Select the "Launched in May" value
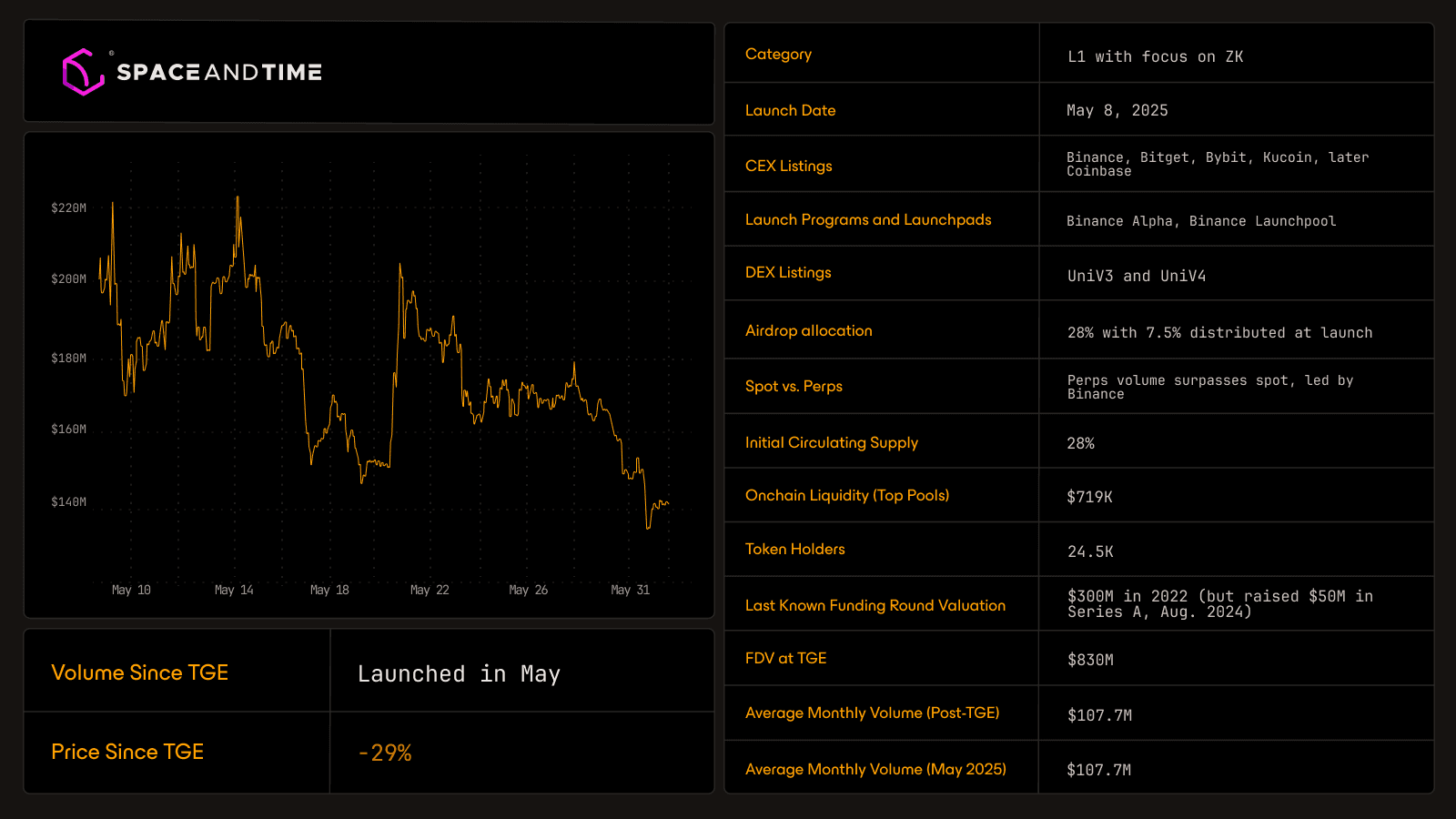The height and width of the screenshot is (819, 1456). pyautogui.click(x=459, y=674)
